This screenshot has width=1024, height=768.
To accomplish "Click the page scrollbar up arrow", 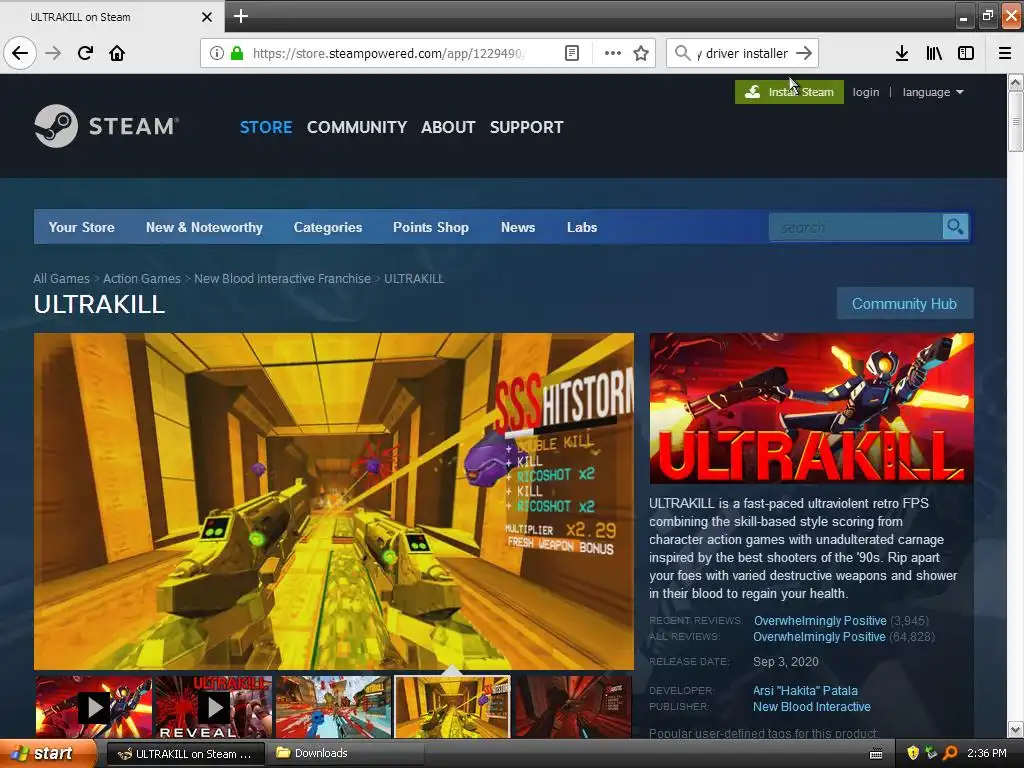I will pos(1016,82).
